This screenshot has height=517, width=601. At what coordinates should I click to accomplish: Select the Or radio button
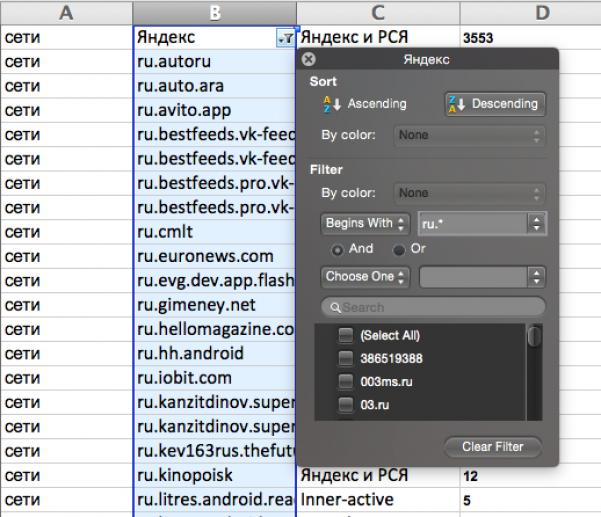tap(399, 250)
